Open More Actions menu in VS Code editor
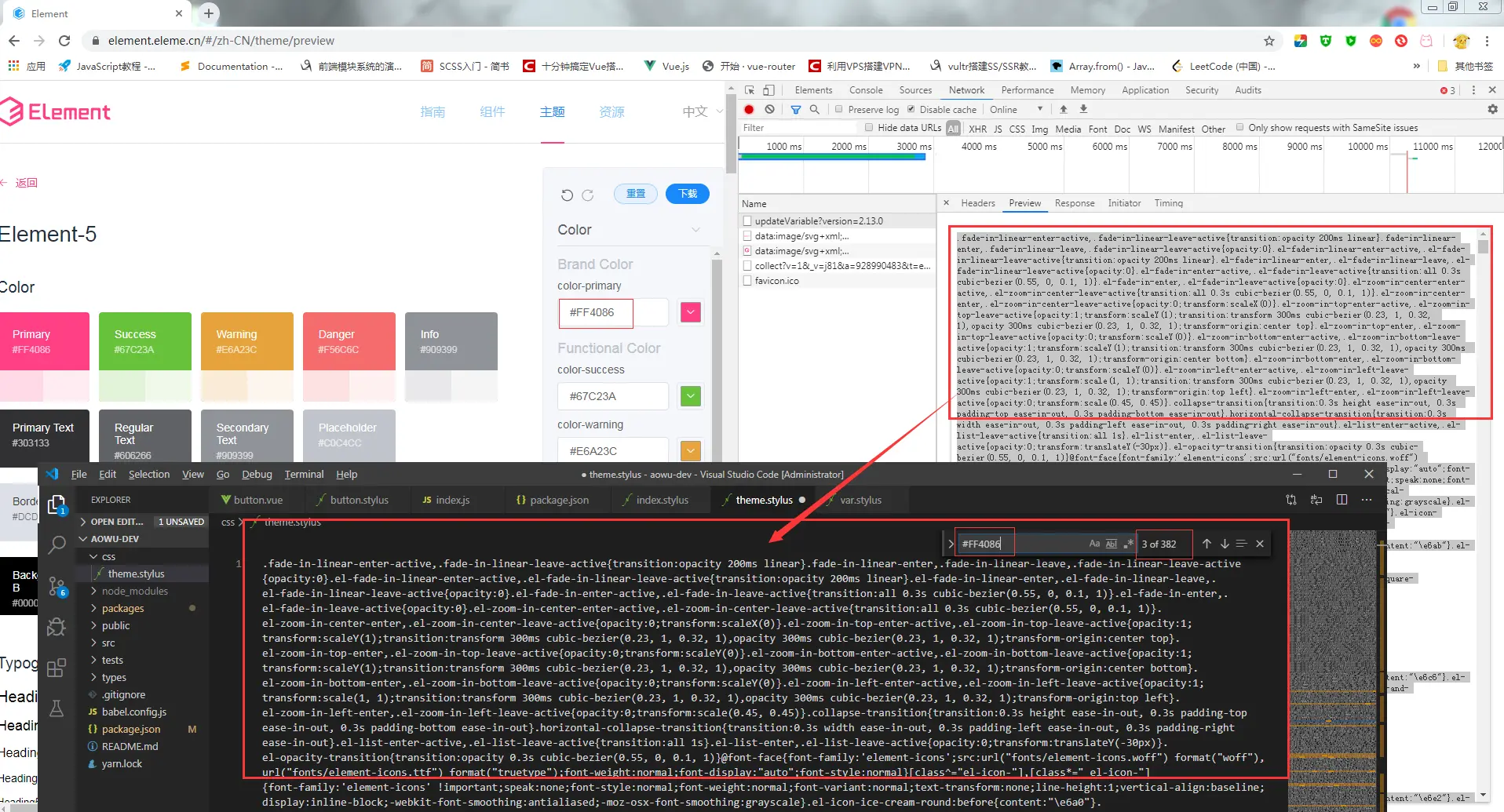1504x812 pixels. [1367, 500]
